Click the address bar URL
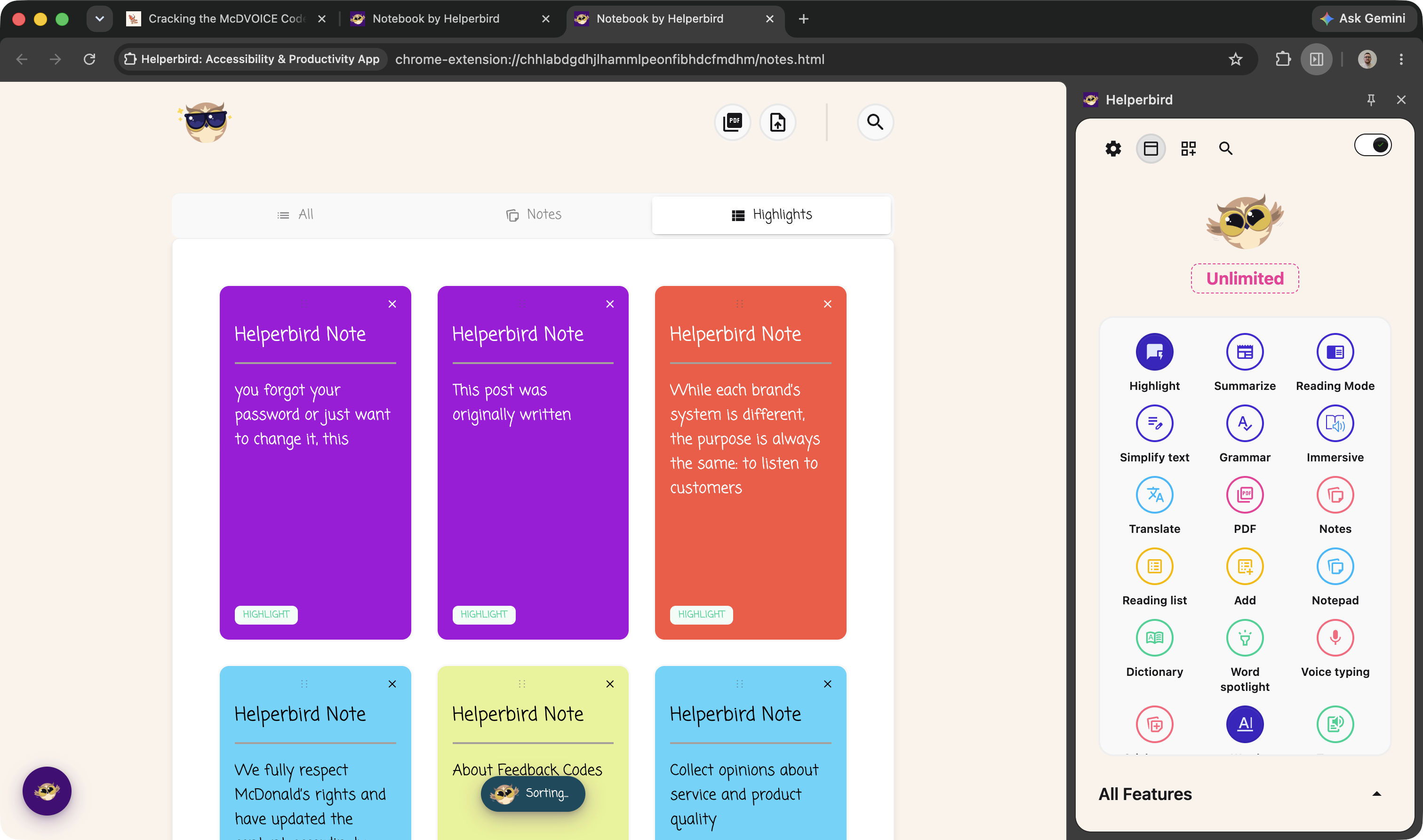The image size is (1423, 840). 609,59
